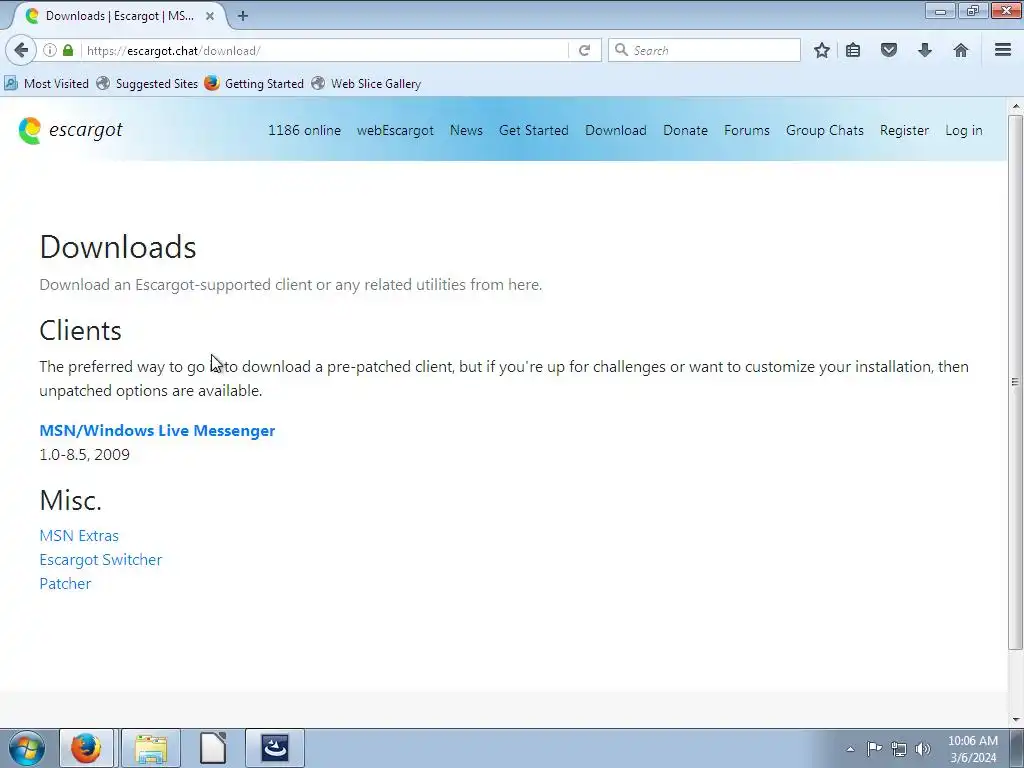Open the bookmarks list icon
The image size is (1024, 768).
tap(853, 50)
